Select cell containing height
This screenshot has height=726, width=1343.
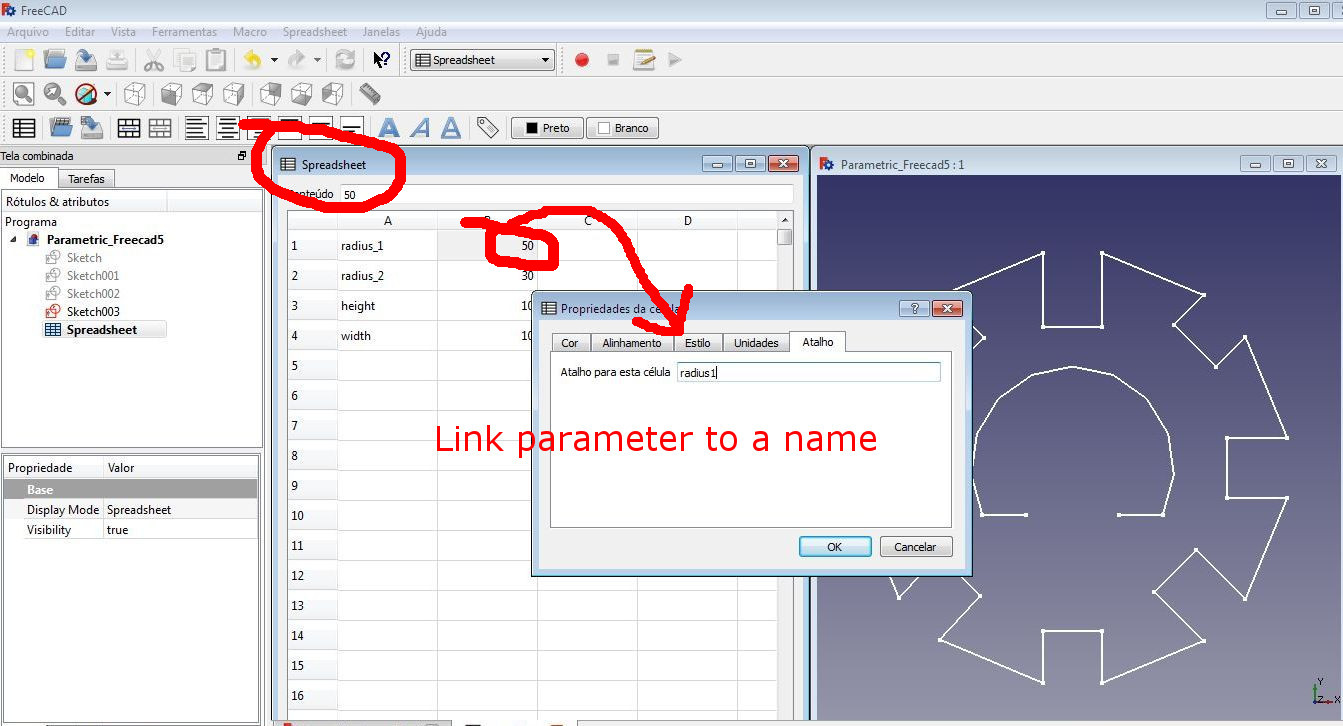coord(387,306)
